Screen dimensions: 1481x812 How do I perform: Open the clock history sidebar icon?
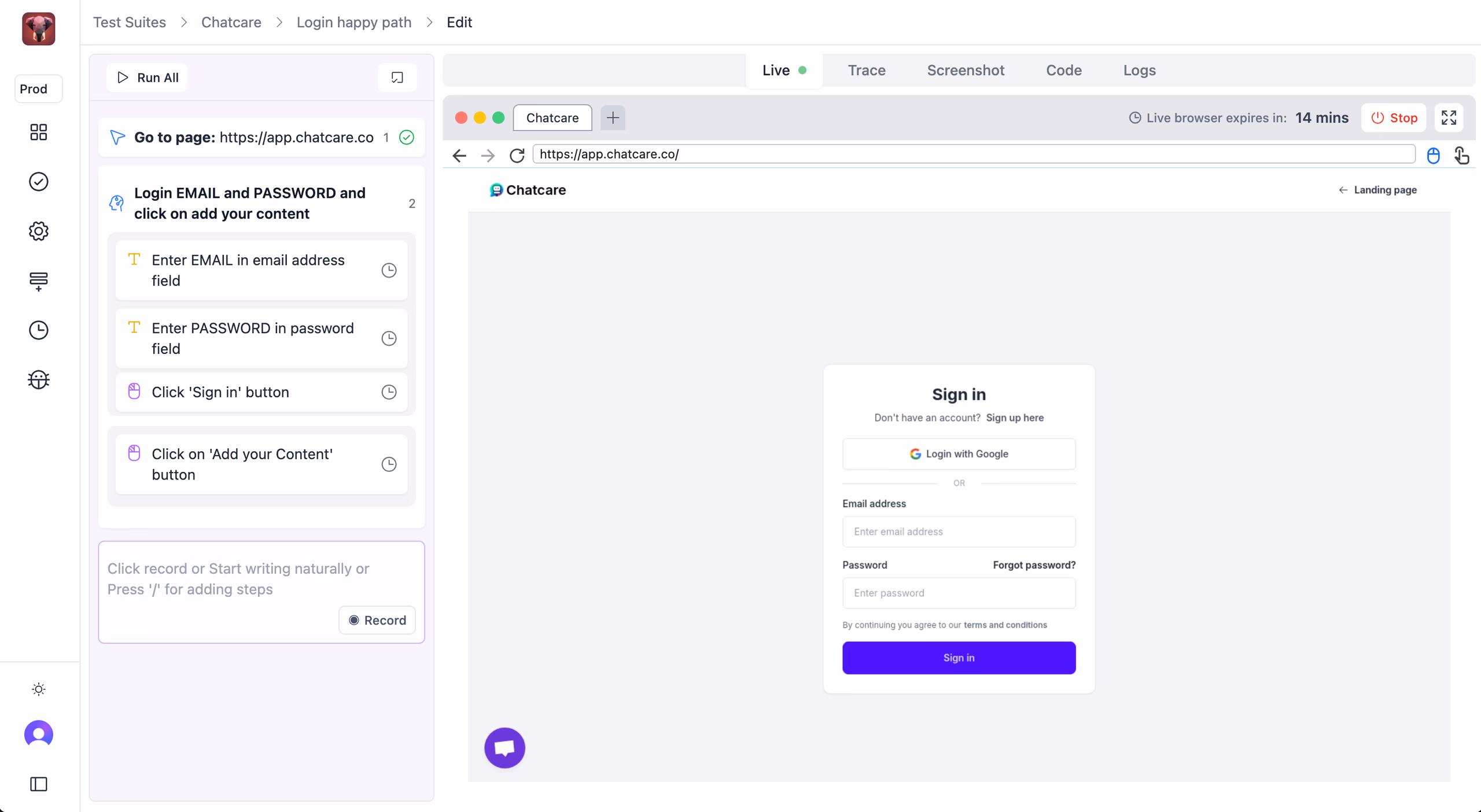click(x=39, y=330)
